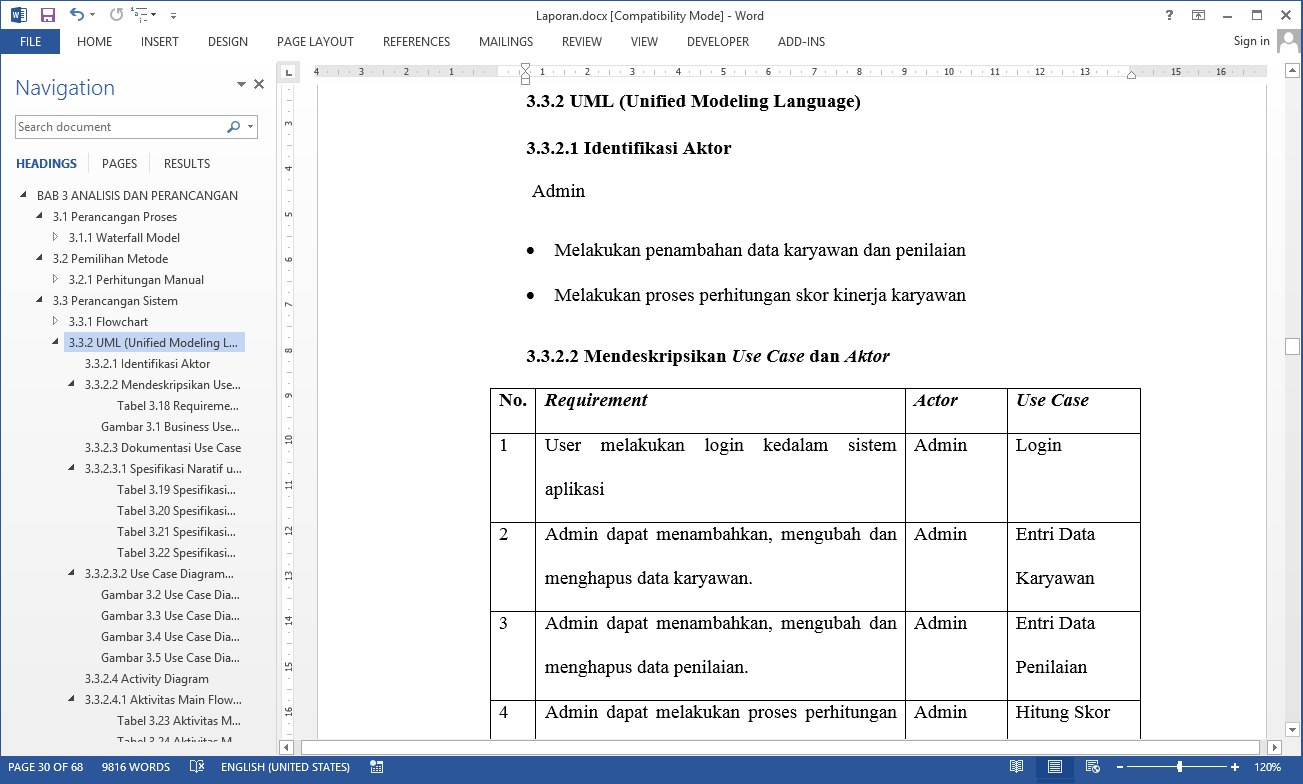Viewport: 1303px width, 784px height.
Task: Click the multilevel list numbering icon
Action: [142, 15]
